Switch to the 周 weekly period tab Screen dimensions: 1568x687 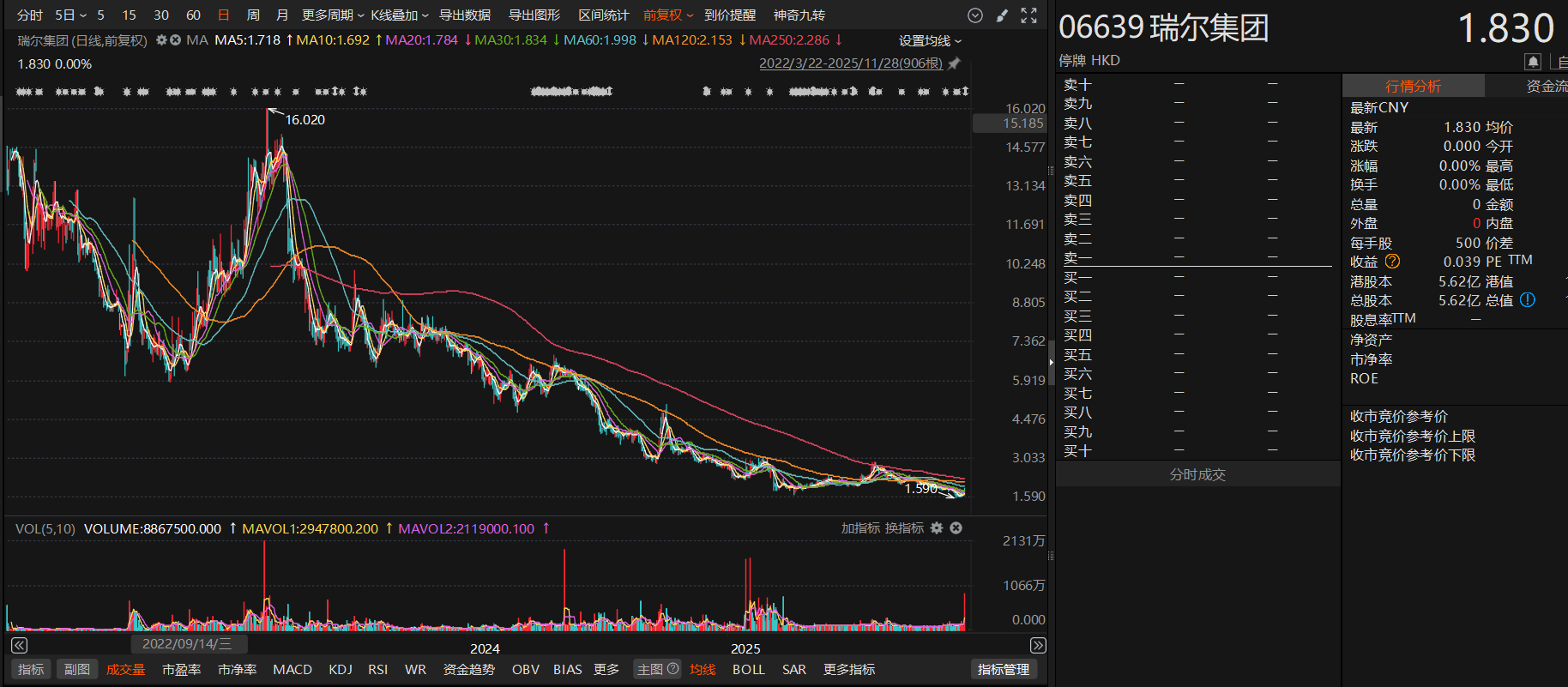click(253, 15)
